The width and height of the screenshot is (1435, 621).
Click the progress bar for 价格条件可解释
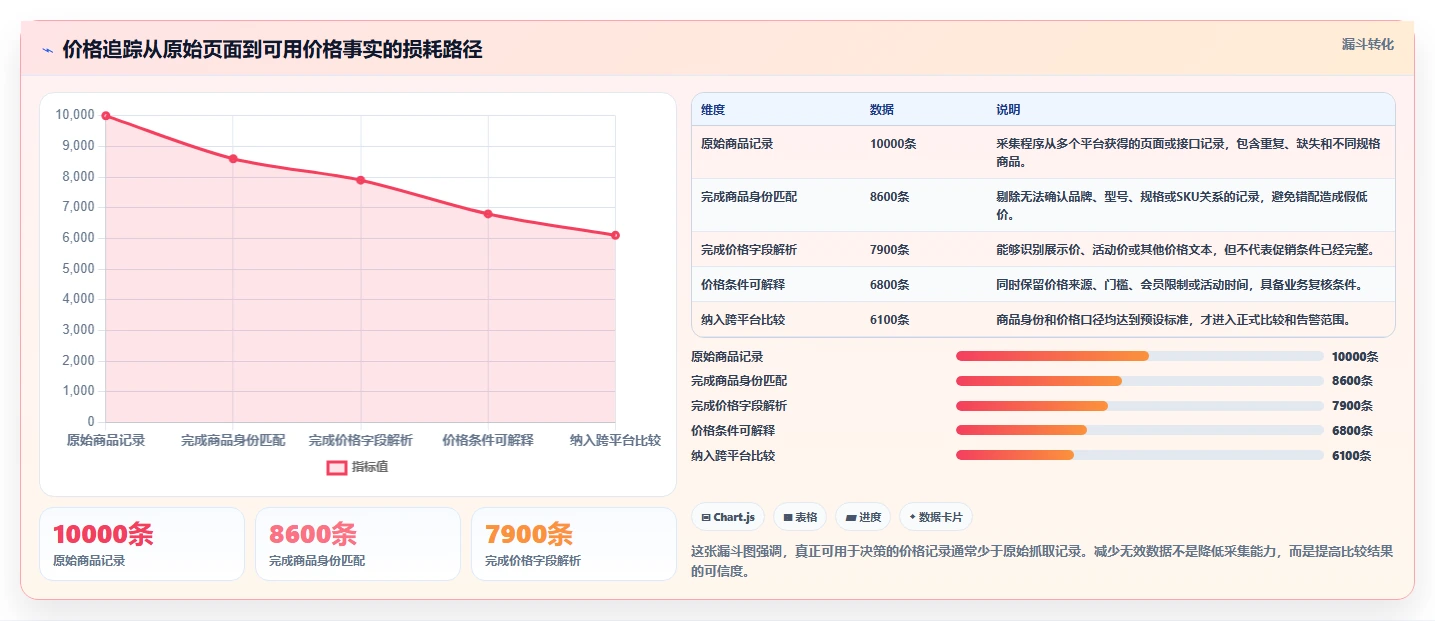tap(1140, 430)
